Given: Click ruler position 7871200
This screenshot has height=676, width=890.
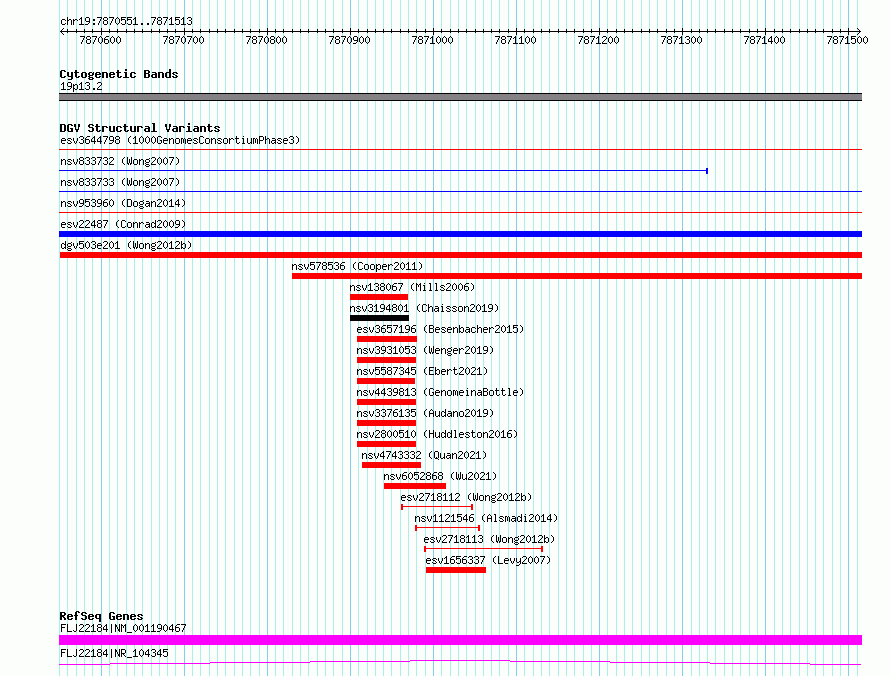Looking at the screenshot, I should 598,40.
